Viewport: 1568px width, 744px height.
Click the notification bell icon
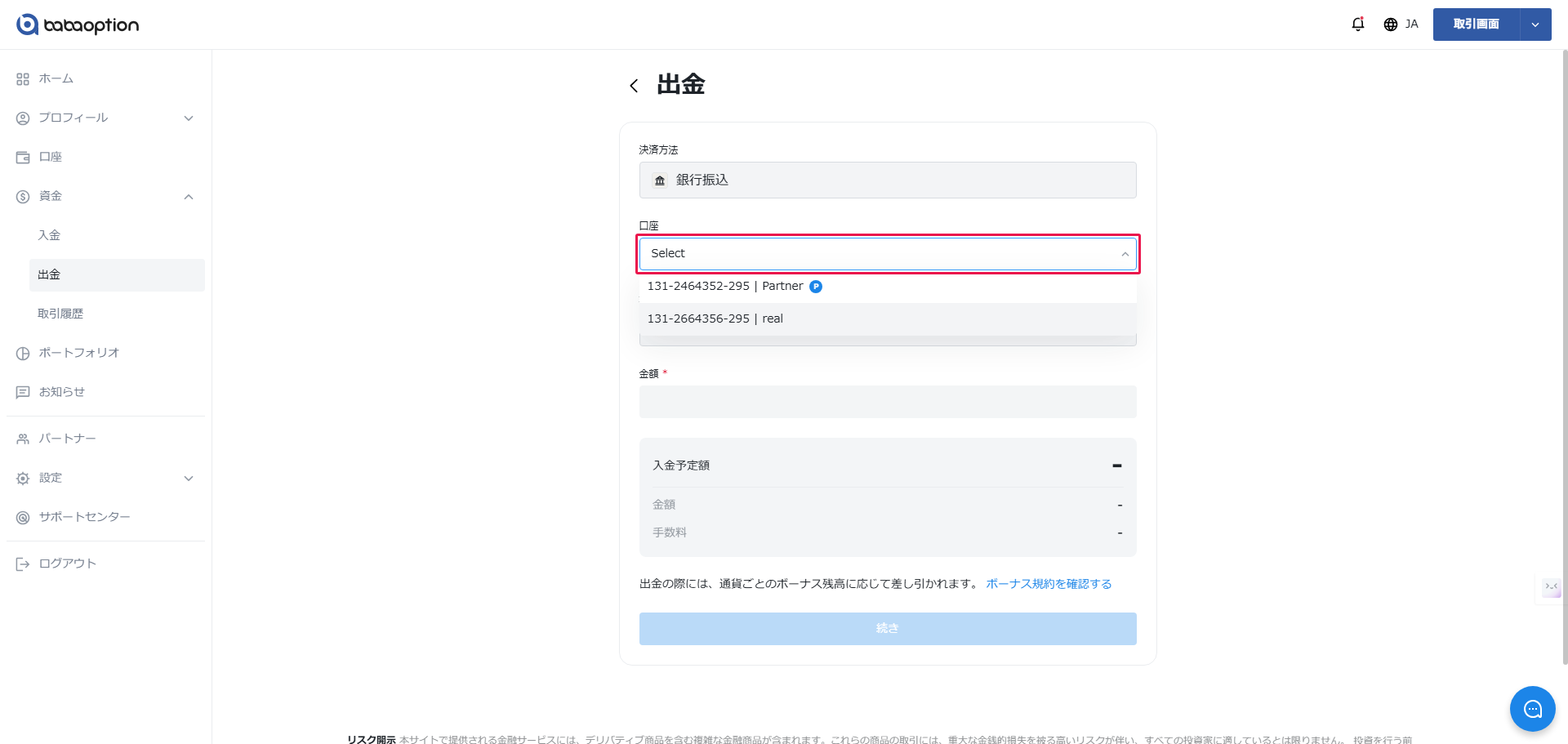[1357, 25]
